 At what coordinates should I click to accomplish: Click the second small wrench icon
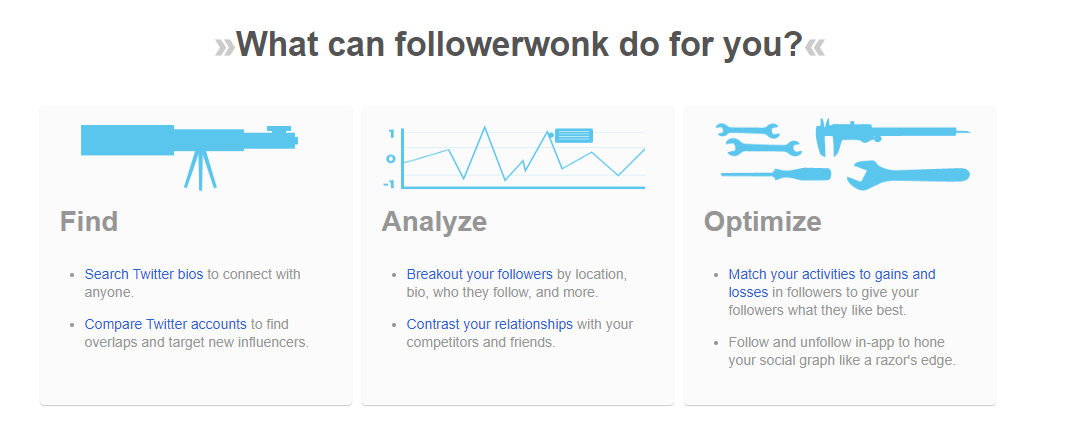(x=763, y=146)
